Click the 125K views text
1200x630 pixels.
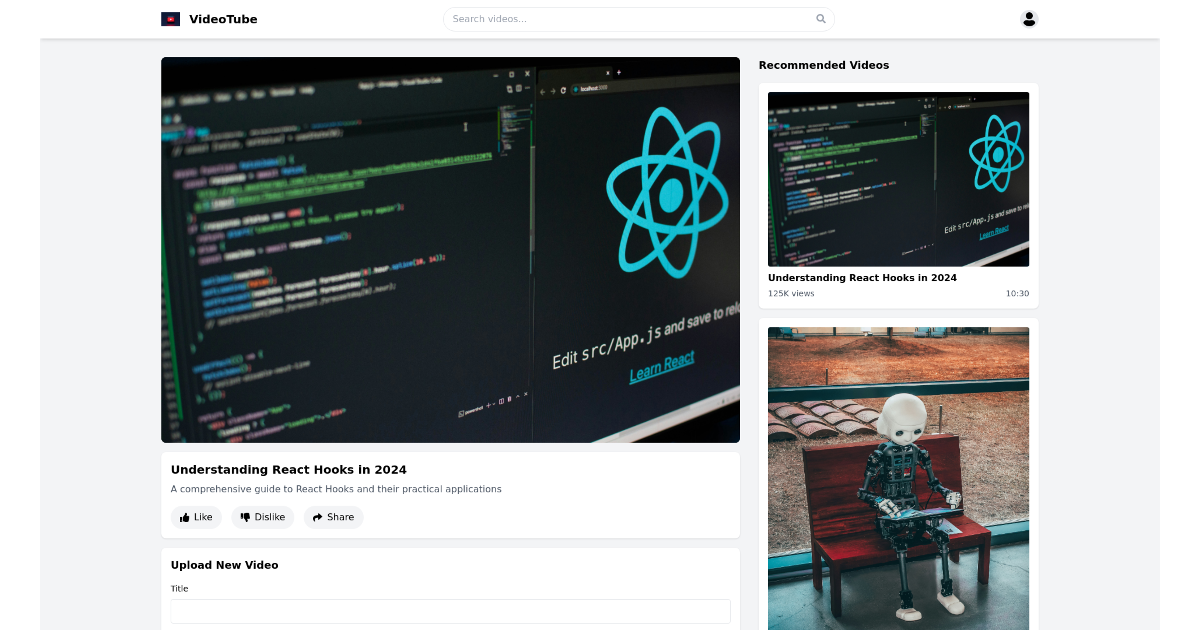(790, 293)
